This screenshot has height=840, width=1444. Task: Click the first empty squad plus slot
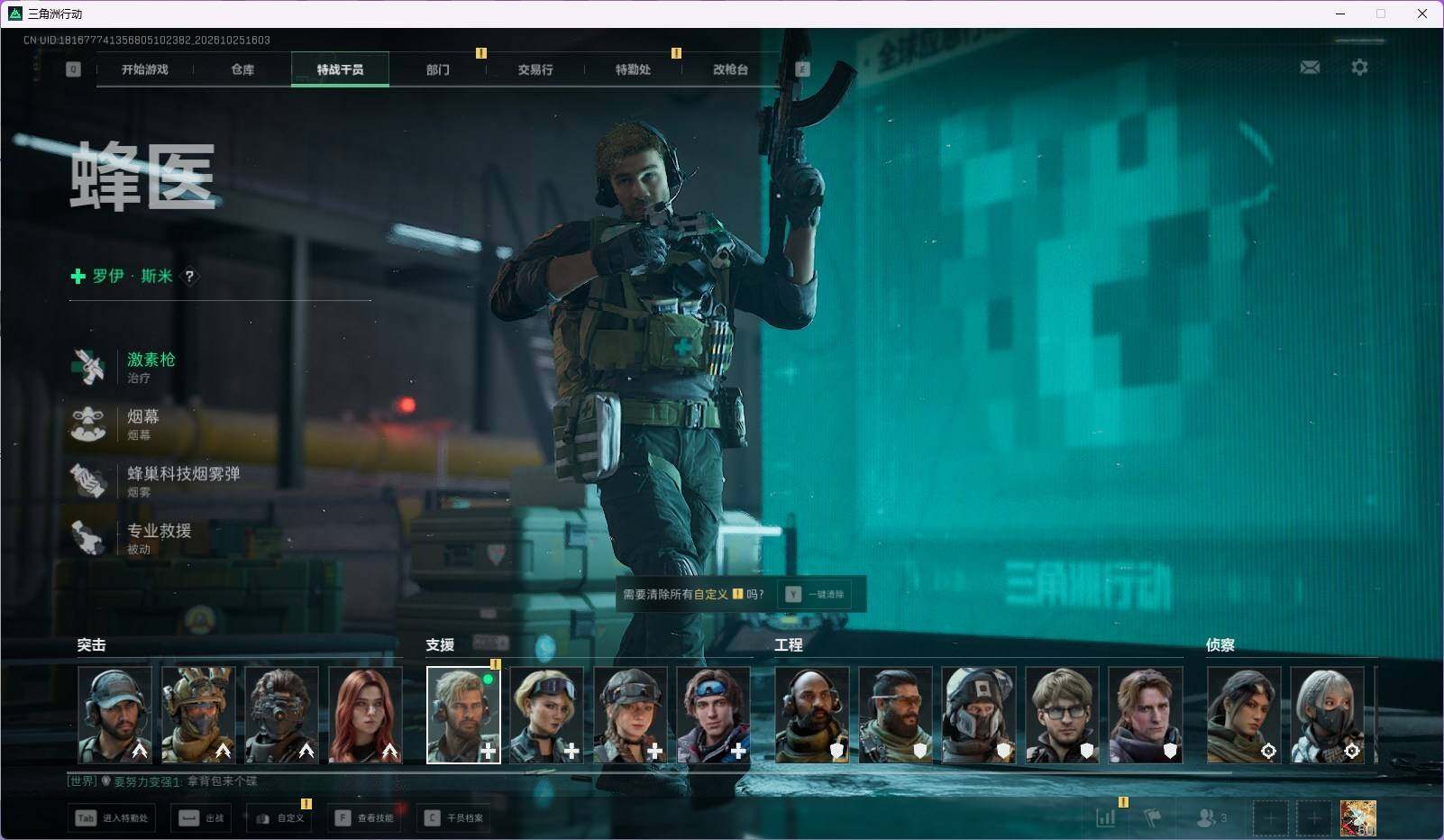pos(1270,818)
